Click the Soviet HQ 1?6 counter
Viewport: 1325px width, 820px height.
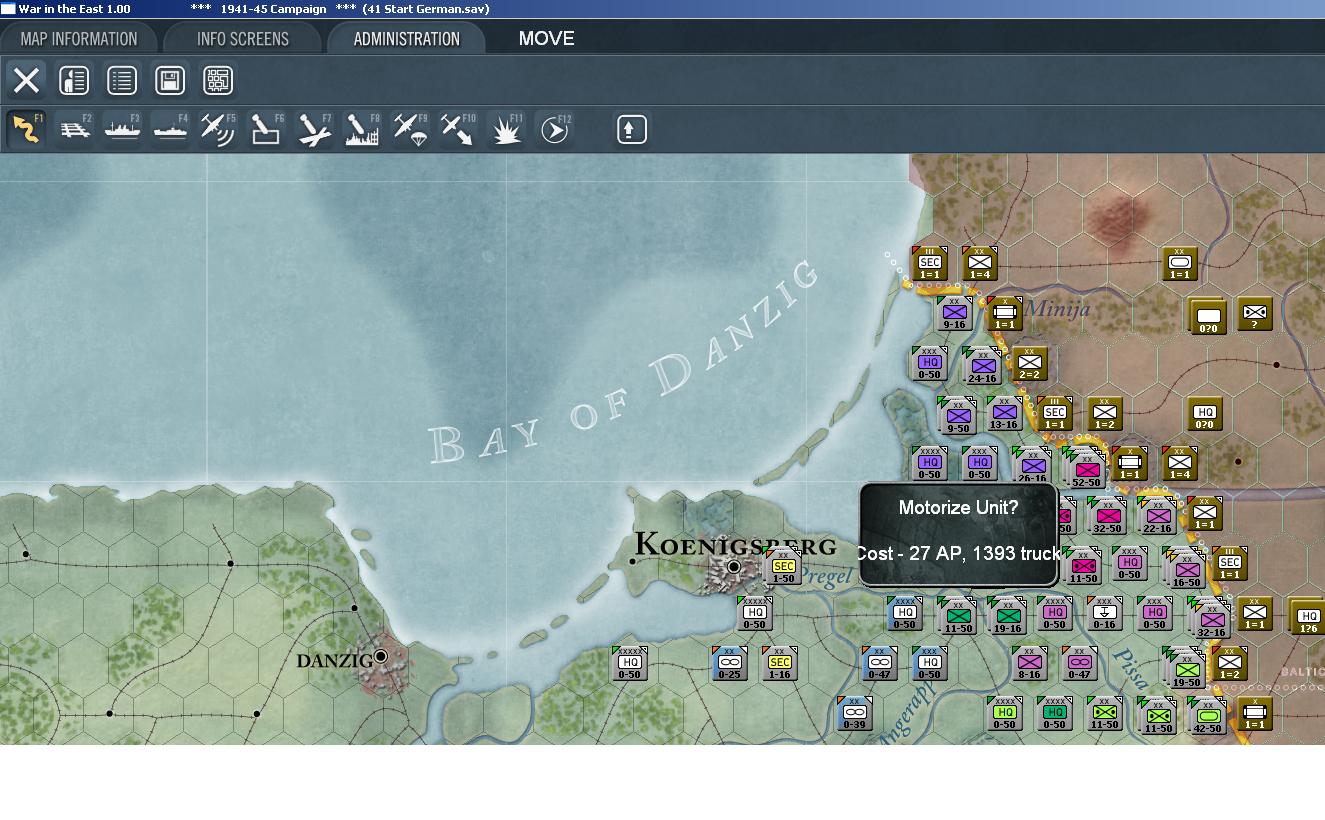[x=1307, y=617]
